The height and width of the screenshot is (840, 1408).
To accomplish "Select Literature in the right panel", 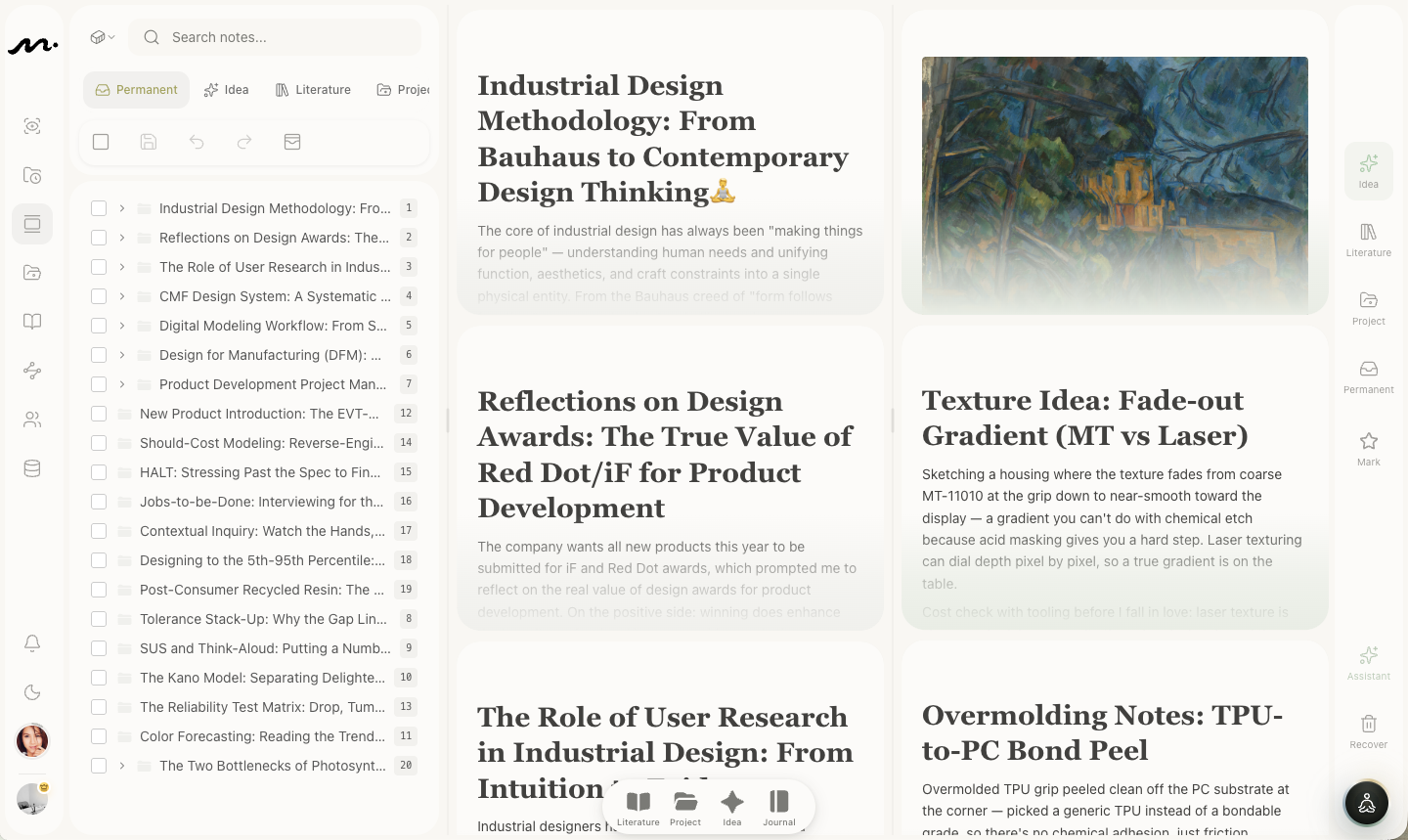I will (1369, 240).
